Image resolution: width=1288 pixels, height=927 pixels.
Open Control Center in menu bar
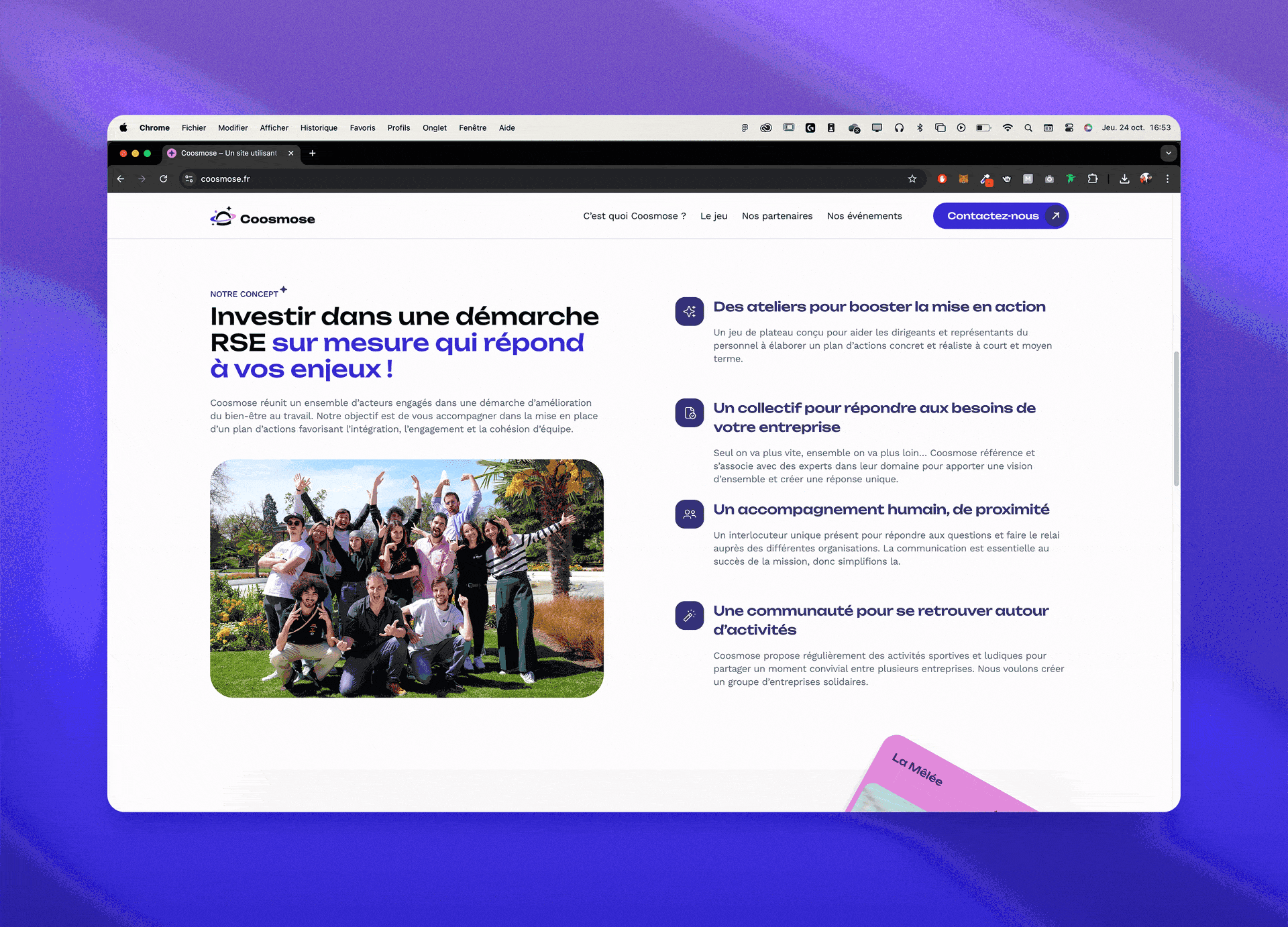click(1069, 127)
